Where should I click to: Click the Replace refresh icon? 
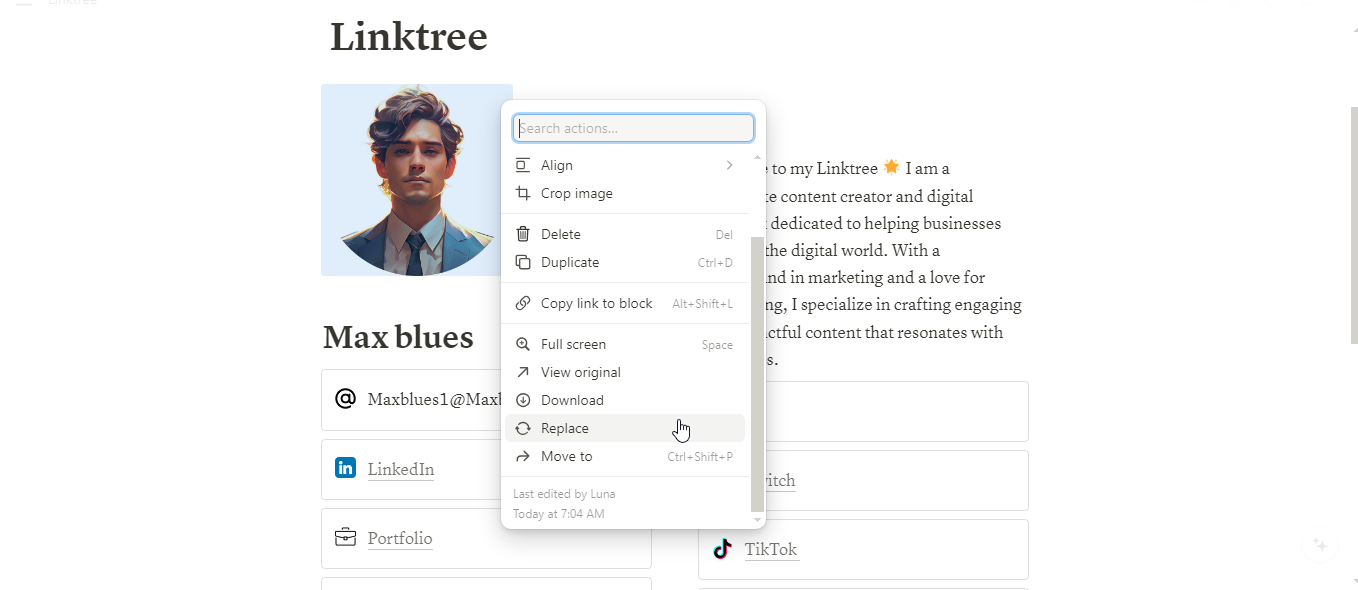coord(522,428)
